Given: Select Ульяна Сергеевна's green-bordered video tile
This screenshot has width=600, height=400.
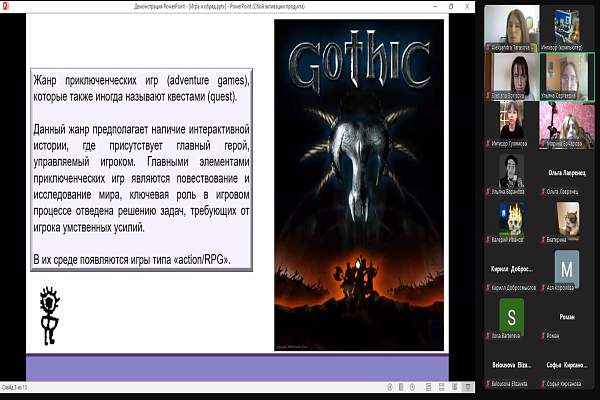Looking at the screenshot, I should tap(567, 77).
